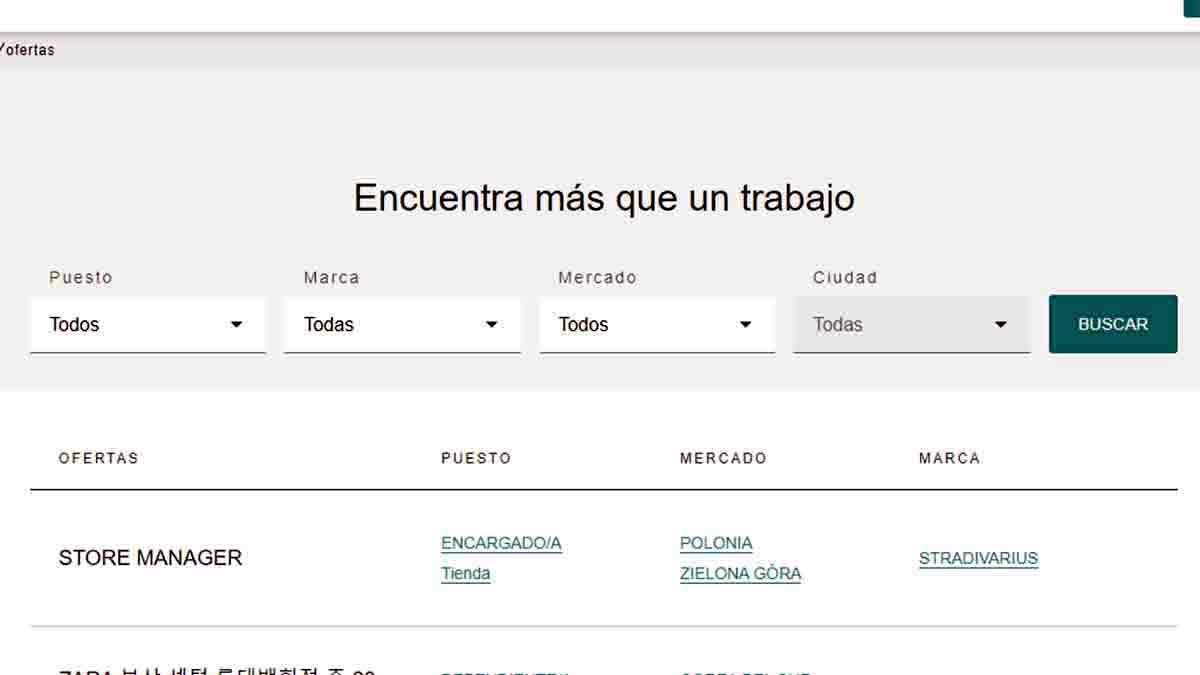1200x675 pixels.
Task: Click the arrow icon in the Ciudad filter
Action: tap(1000, 325)
